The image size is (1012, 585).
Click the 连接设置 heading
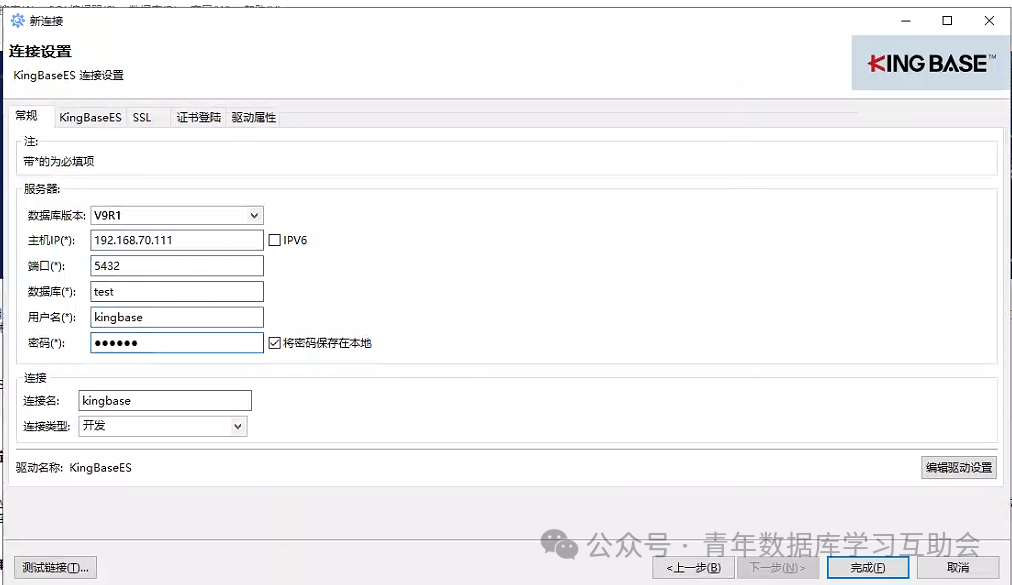click(x=40, y=51)
